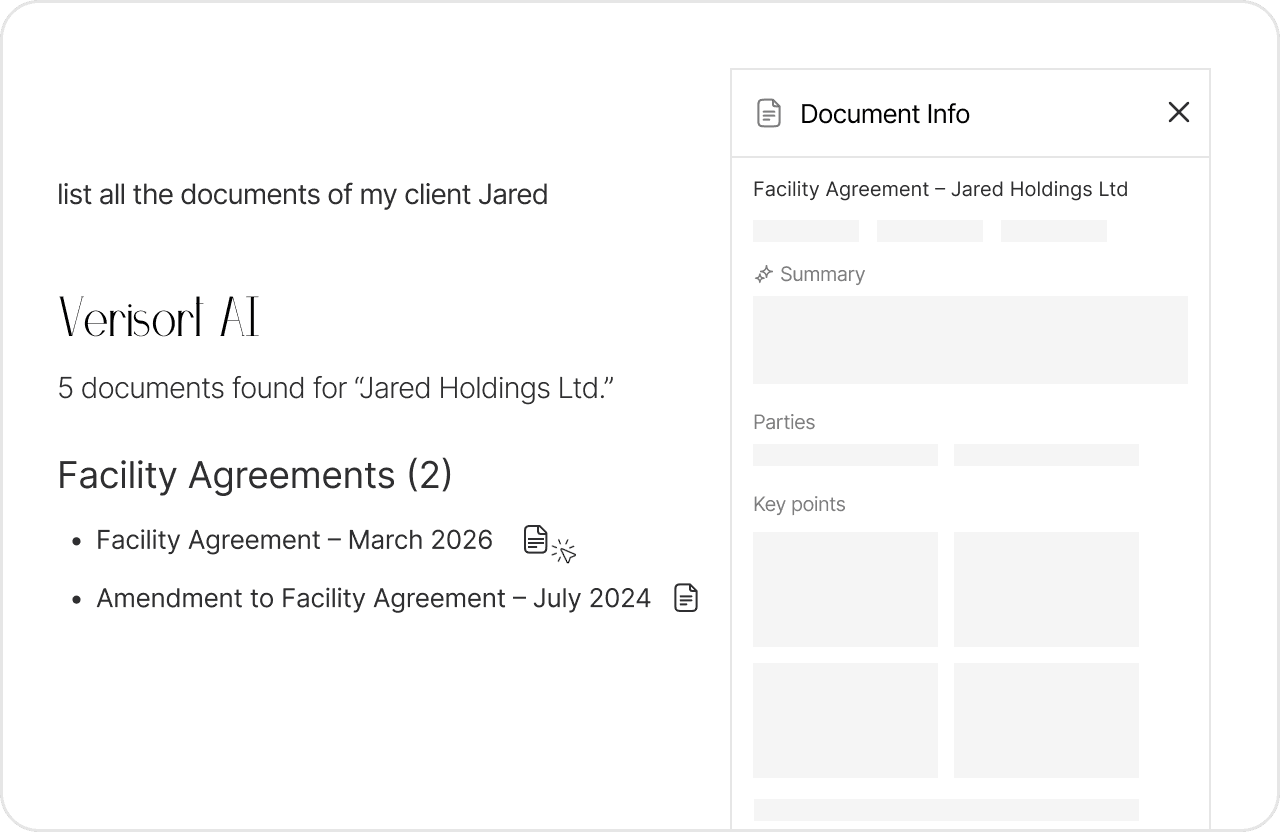The width and height of the screenshot is (1280, 832).
Task: Open document info for Facility Agreement March 2026
Action: click(x=536, y=540)
